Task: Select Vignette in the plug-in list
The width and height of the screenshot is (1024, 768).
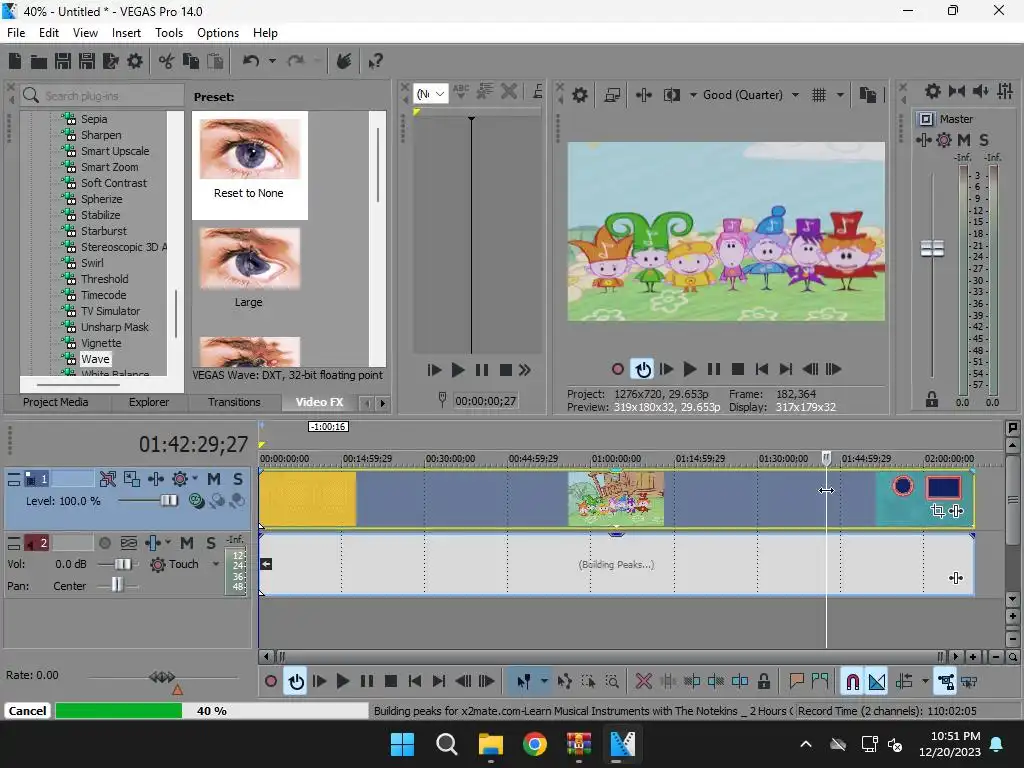Action: [x=101, y=343]
